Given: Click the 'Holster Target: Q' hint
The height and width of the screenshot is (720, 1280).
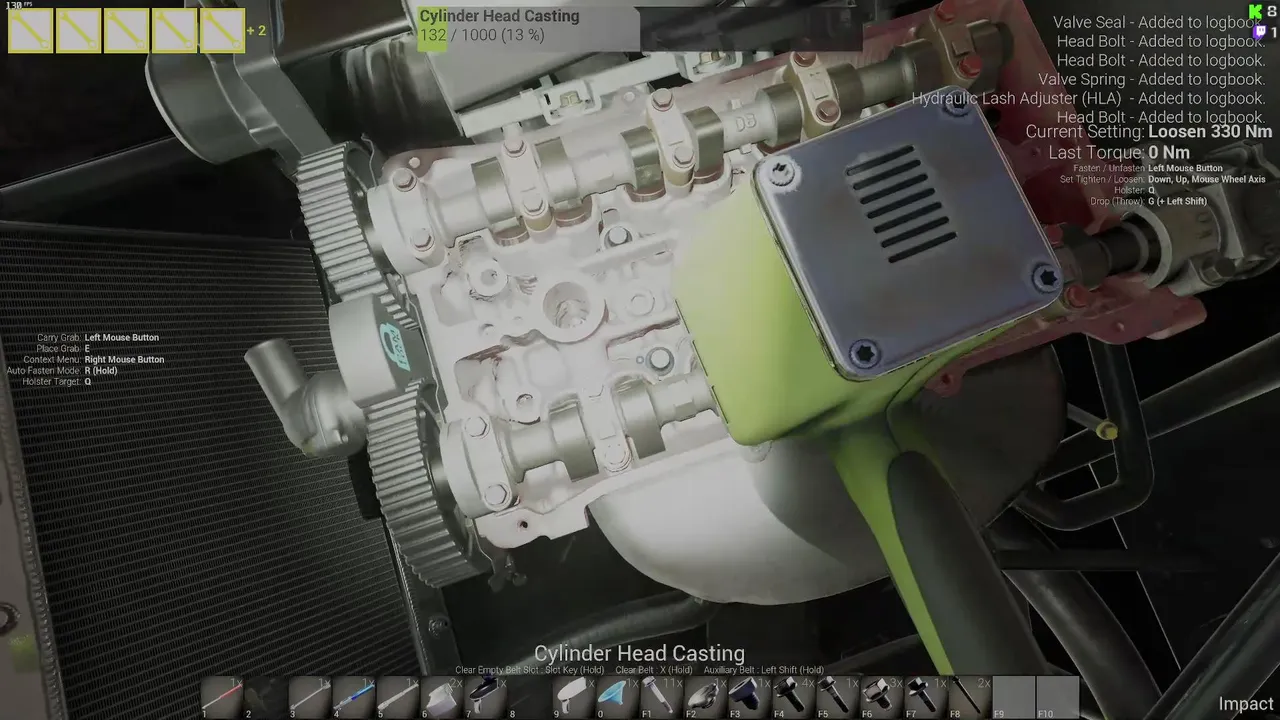Looking at the screenshot, I should click(x=57, y=382).
